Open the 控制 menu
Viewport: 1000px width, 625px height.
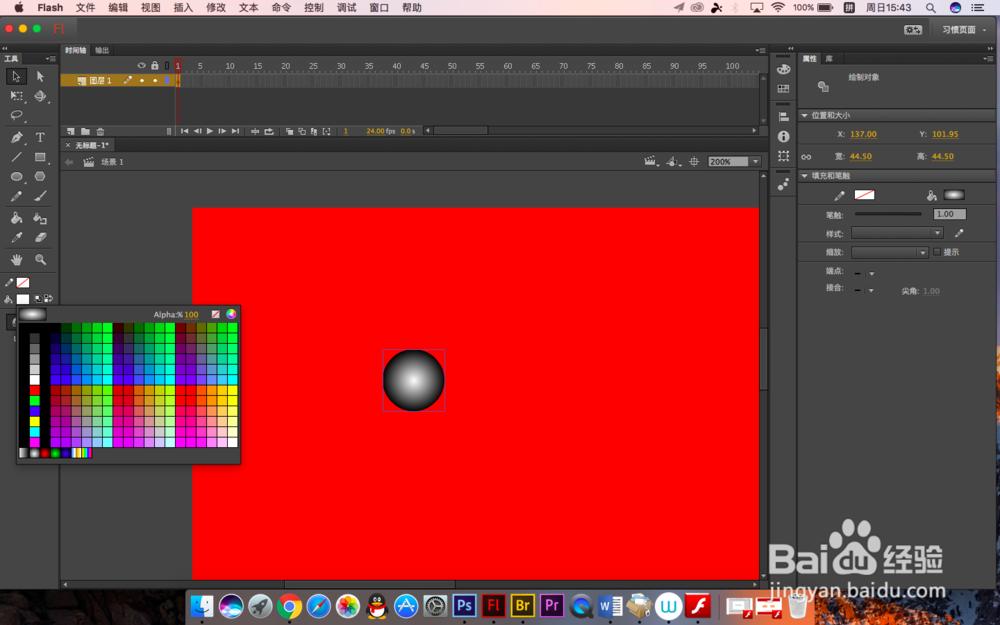[x=314, y=8]
